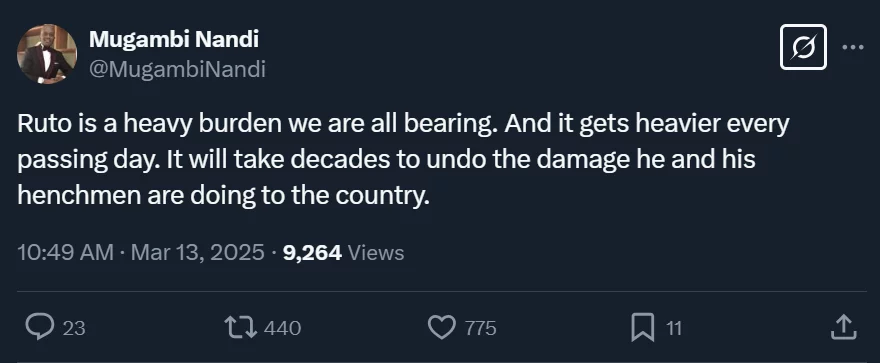The height and width of the screenshot is (363, 880).
Task: Click the Grok explain-post icon
Action: pos(803,47)
